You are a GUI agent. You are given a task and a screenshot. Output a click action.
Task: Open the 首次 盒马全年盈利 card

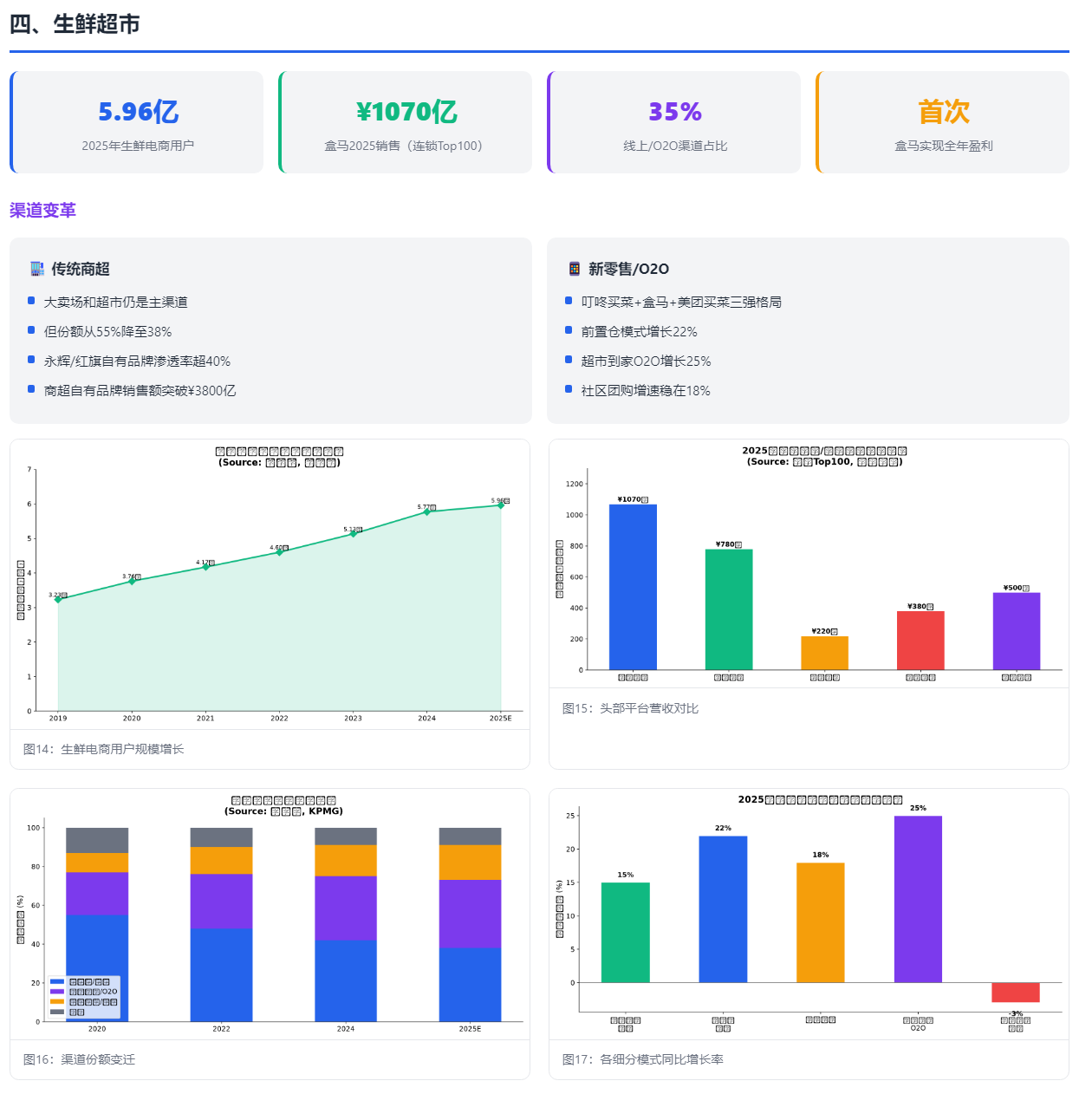(x=943, y=122)
